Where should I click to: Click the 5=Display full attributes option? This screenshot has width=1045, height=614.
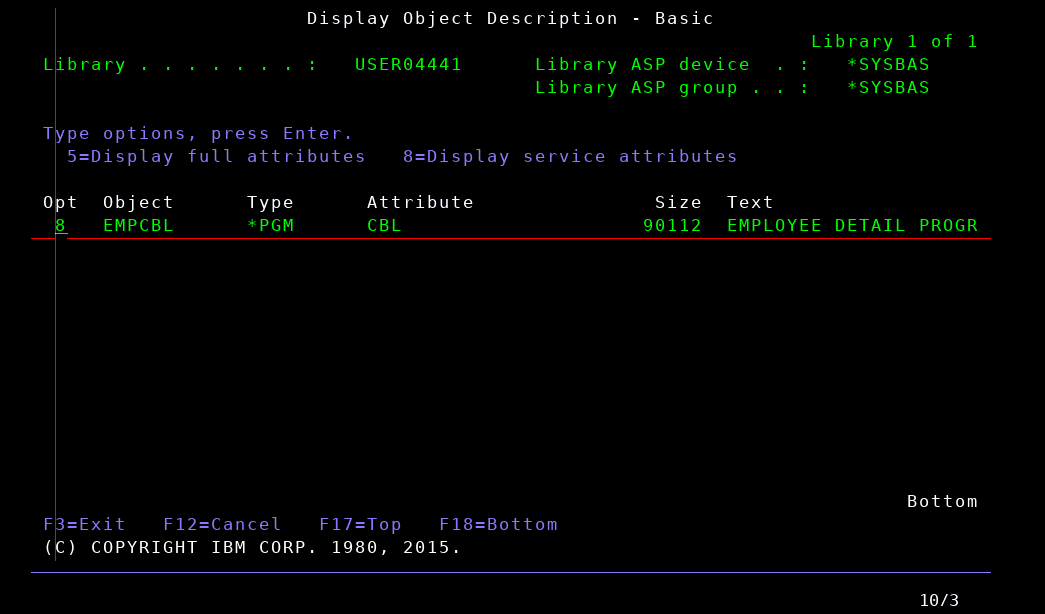tap(217, 157)
